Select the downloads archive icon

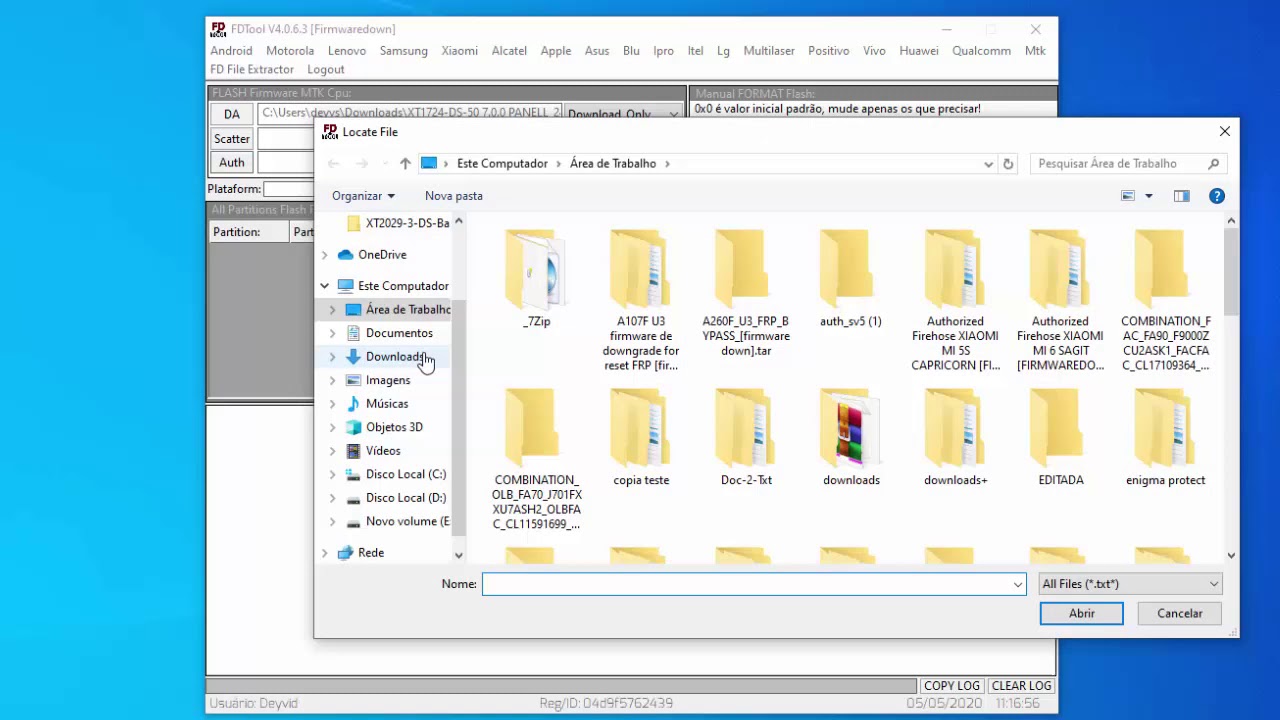coord(850,429)
